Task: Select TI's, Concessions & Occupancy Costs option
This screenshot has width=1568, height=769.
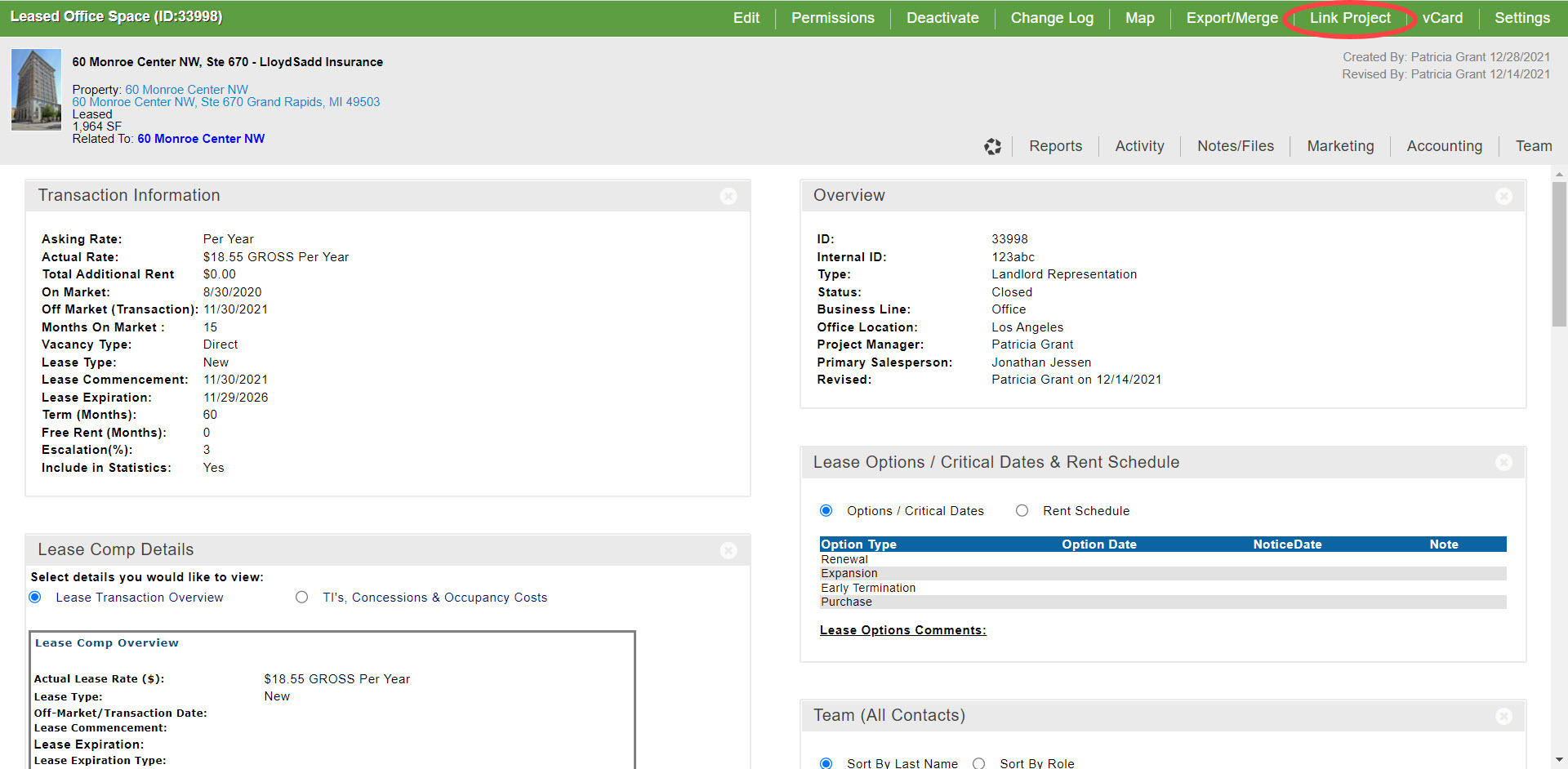Action: (302, 598)
